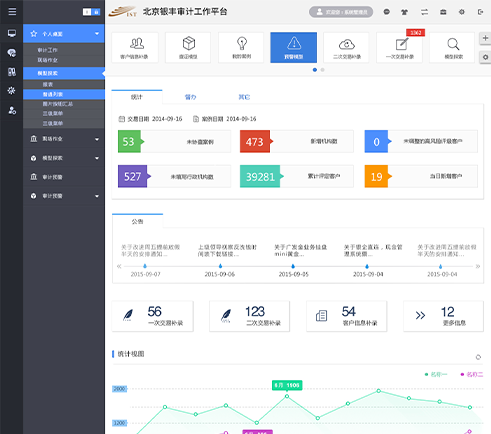Expand the 风险作业 bank-icon sidebar section
The height and width of the screenshot is (434, 491).
(x=64, y=139)
